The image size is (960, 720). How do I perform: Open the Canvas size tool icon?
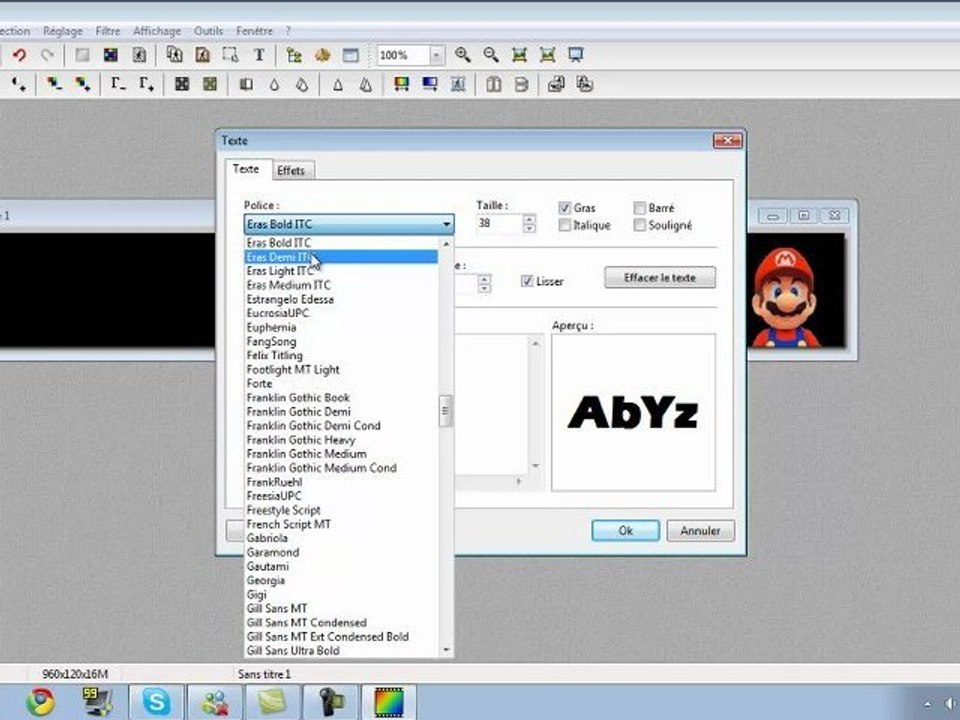203,55
